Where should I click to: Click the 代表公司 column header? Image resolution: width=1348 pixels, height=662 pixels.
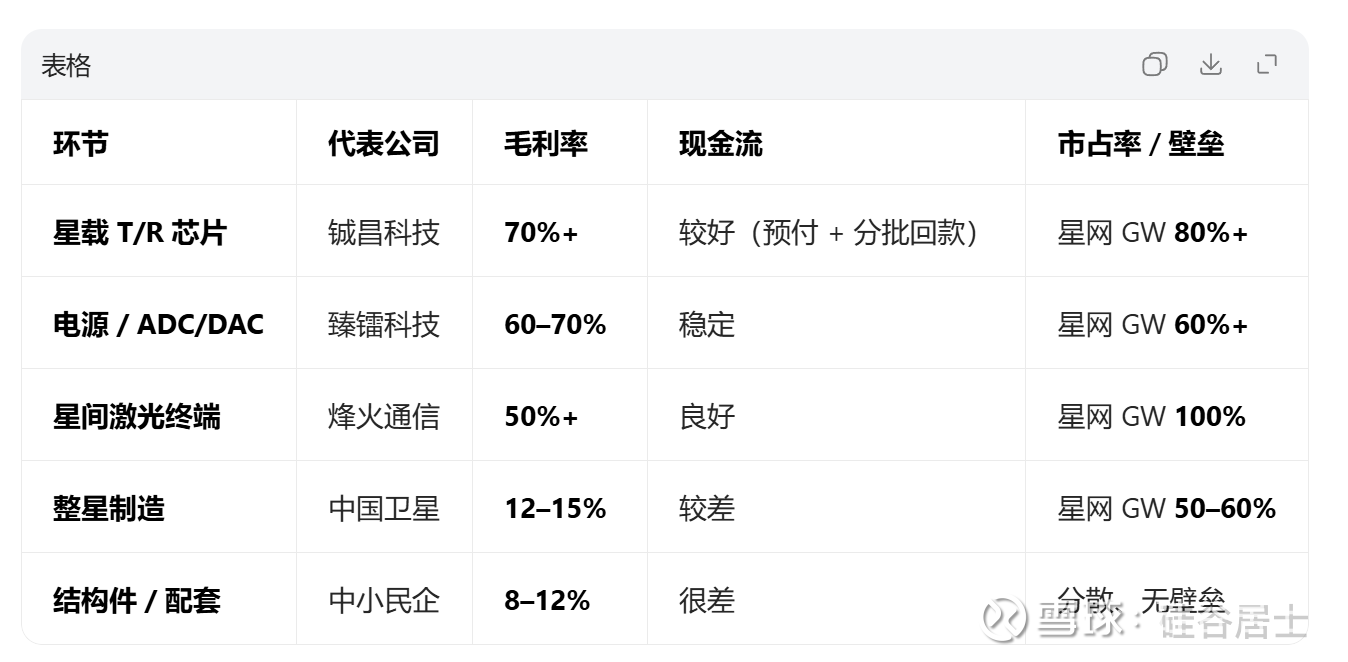click(383, 144)
